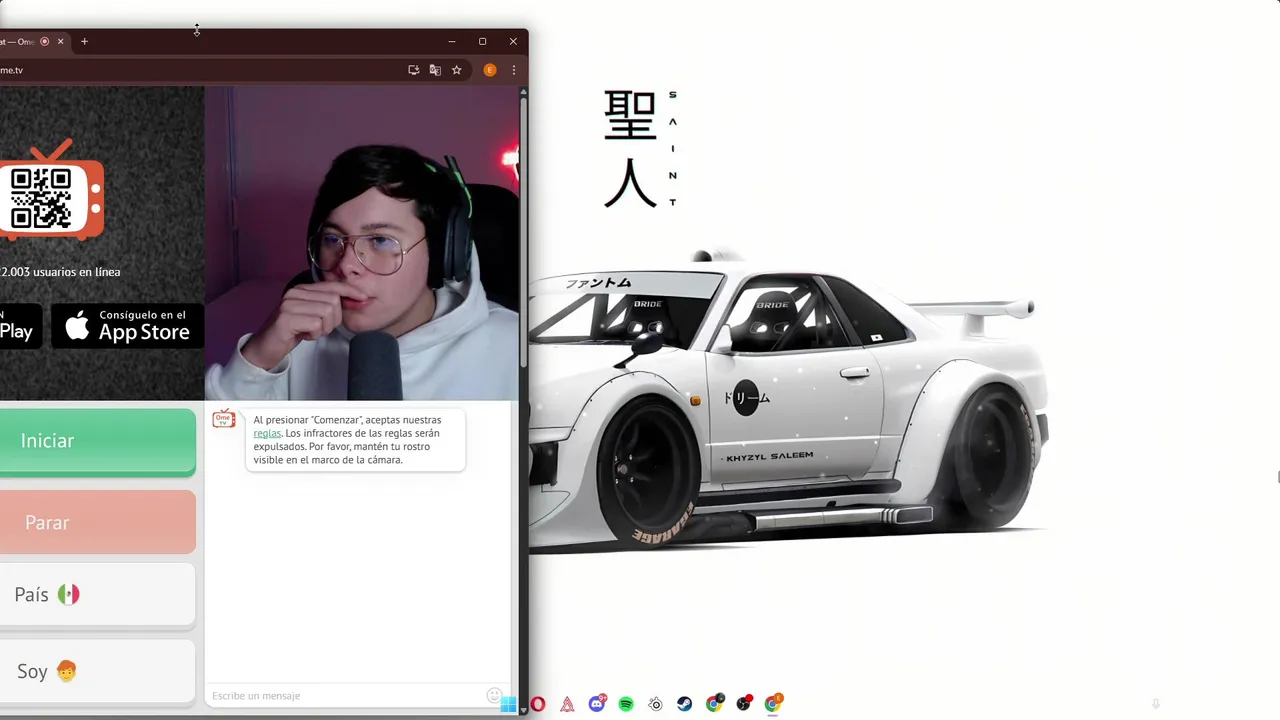Maximize the Chrome window
The image size is (1280, 720).
click(482, 41)
